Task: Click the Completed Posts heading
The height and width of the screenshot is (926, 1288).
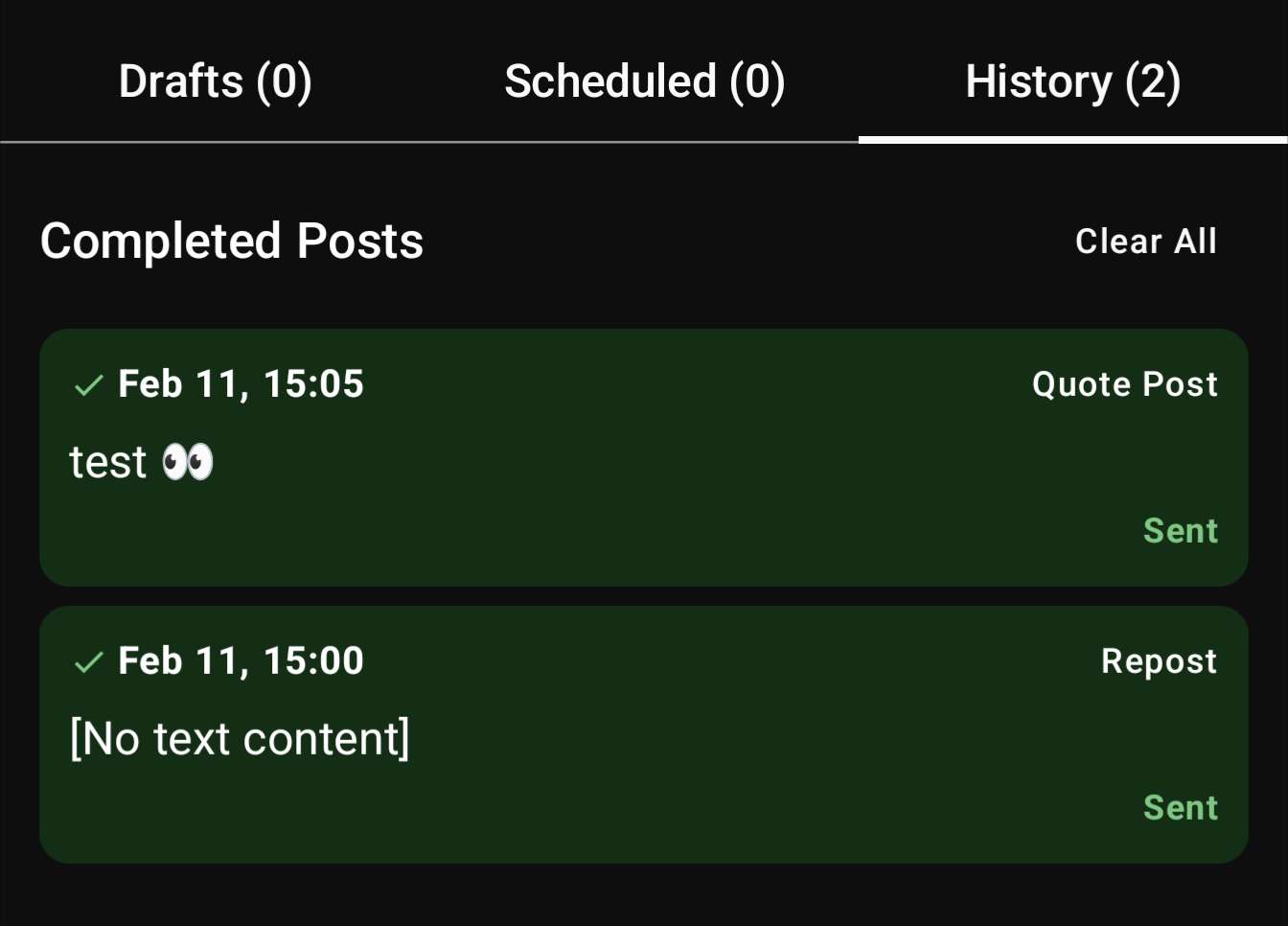Action: coord(232,241)
